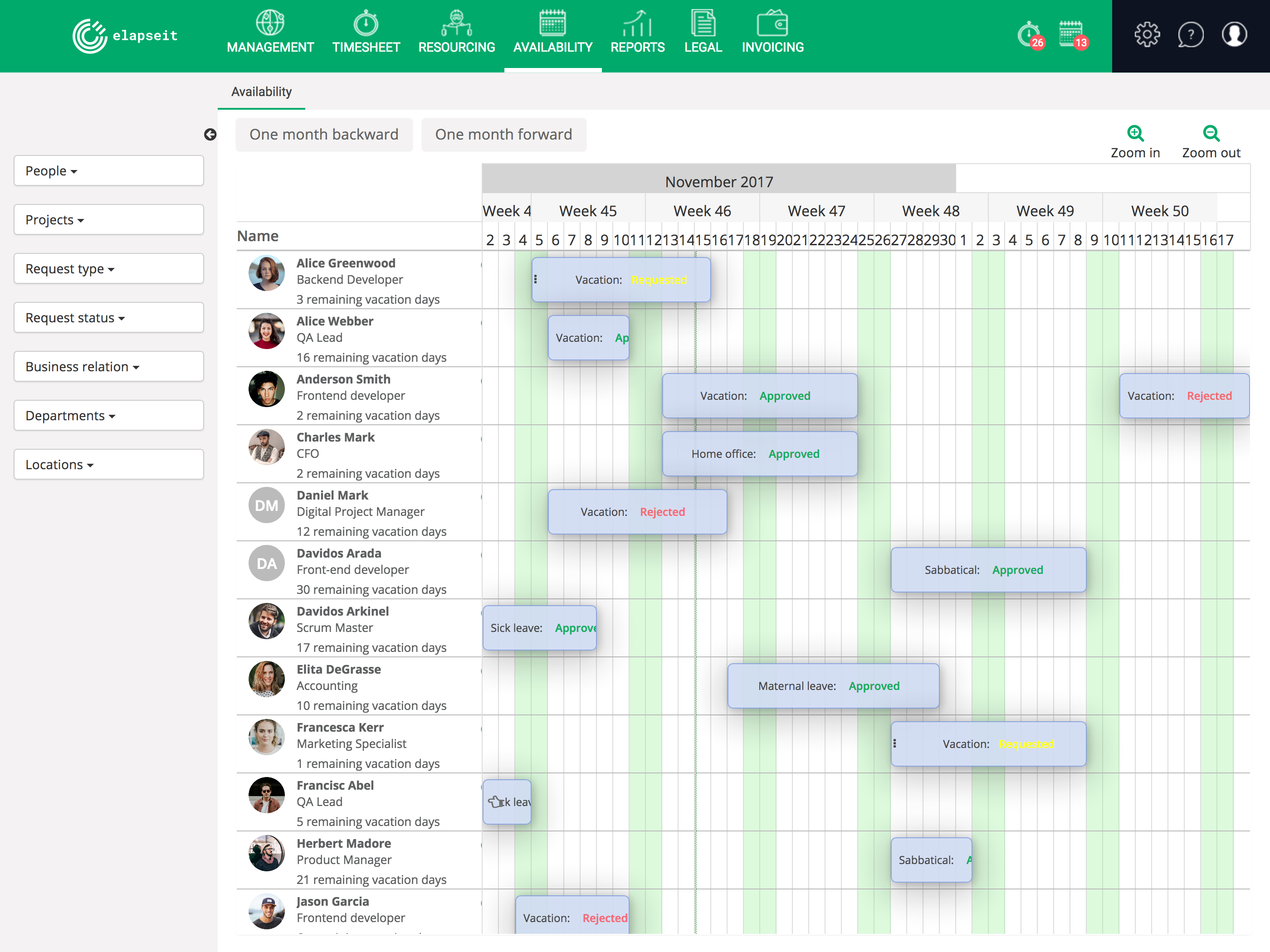
Task: Open the help question mark icon
Action: [x=1190, y=34]
